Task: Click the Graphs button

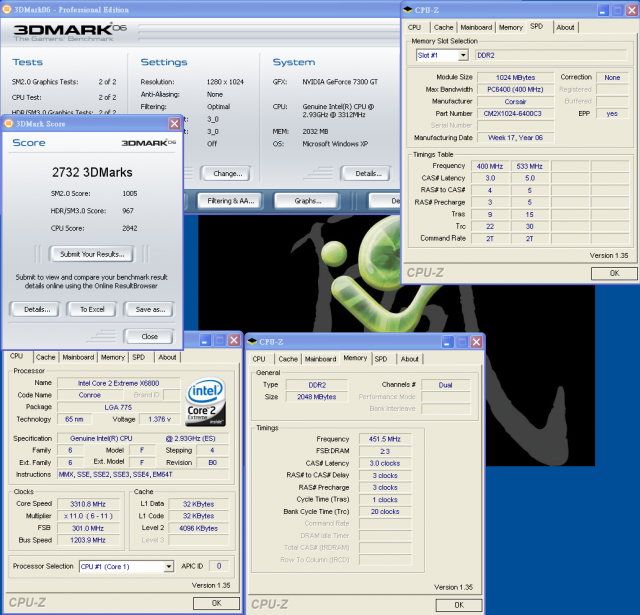Action: (307, 201)
